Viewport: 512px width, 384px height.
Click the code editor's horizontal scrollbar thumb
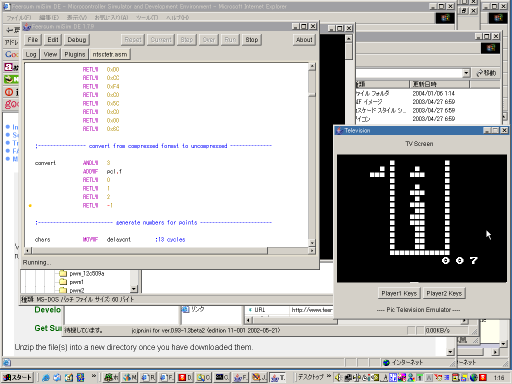150,250
